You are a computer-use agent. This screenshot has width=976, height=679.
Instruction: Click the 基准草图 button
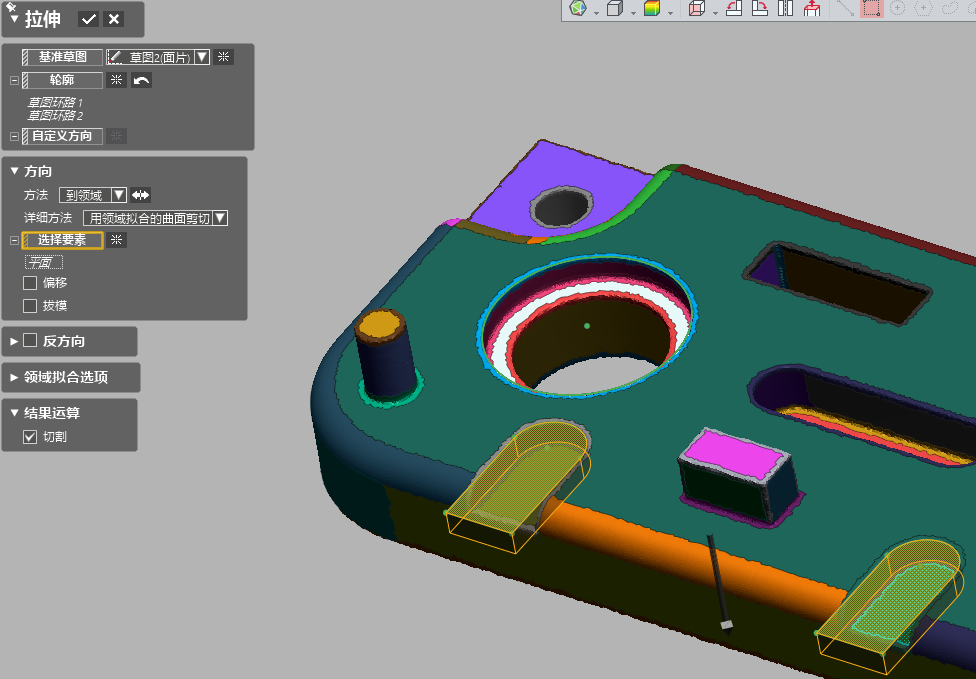click(62, 57)
